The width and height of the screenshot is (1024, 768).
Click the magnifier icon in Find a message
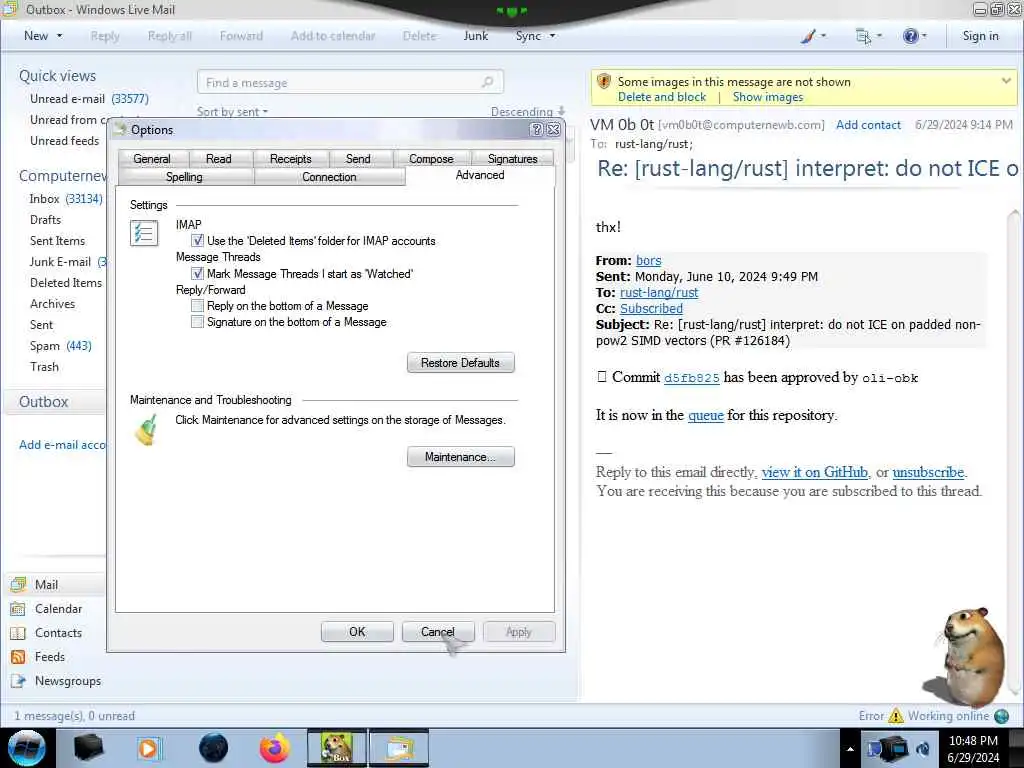[x=487, y=82]
